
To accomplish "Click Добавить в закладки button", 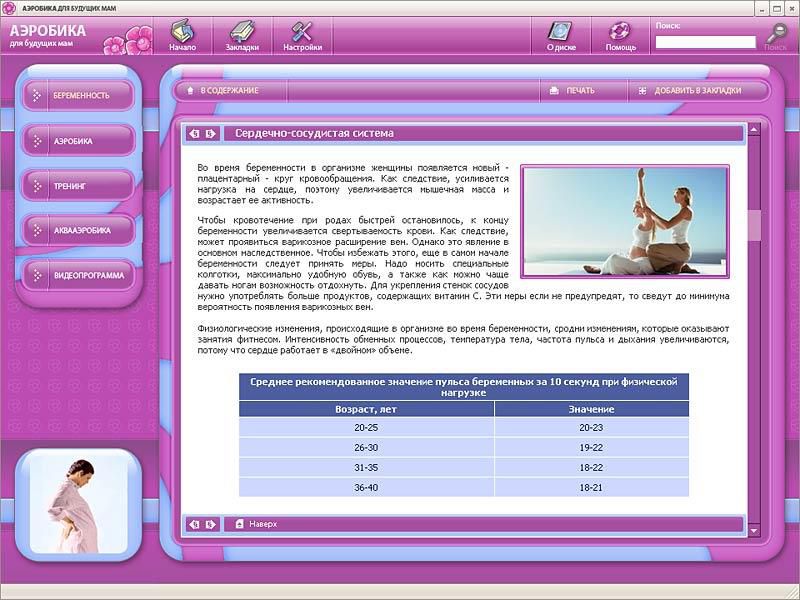I will tap(690, 91).
